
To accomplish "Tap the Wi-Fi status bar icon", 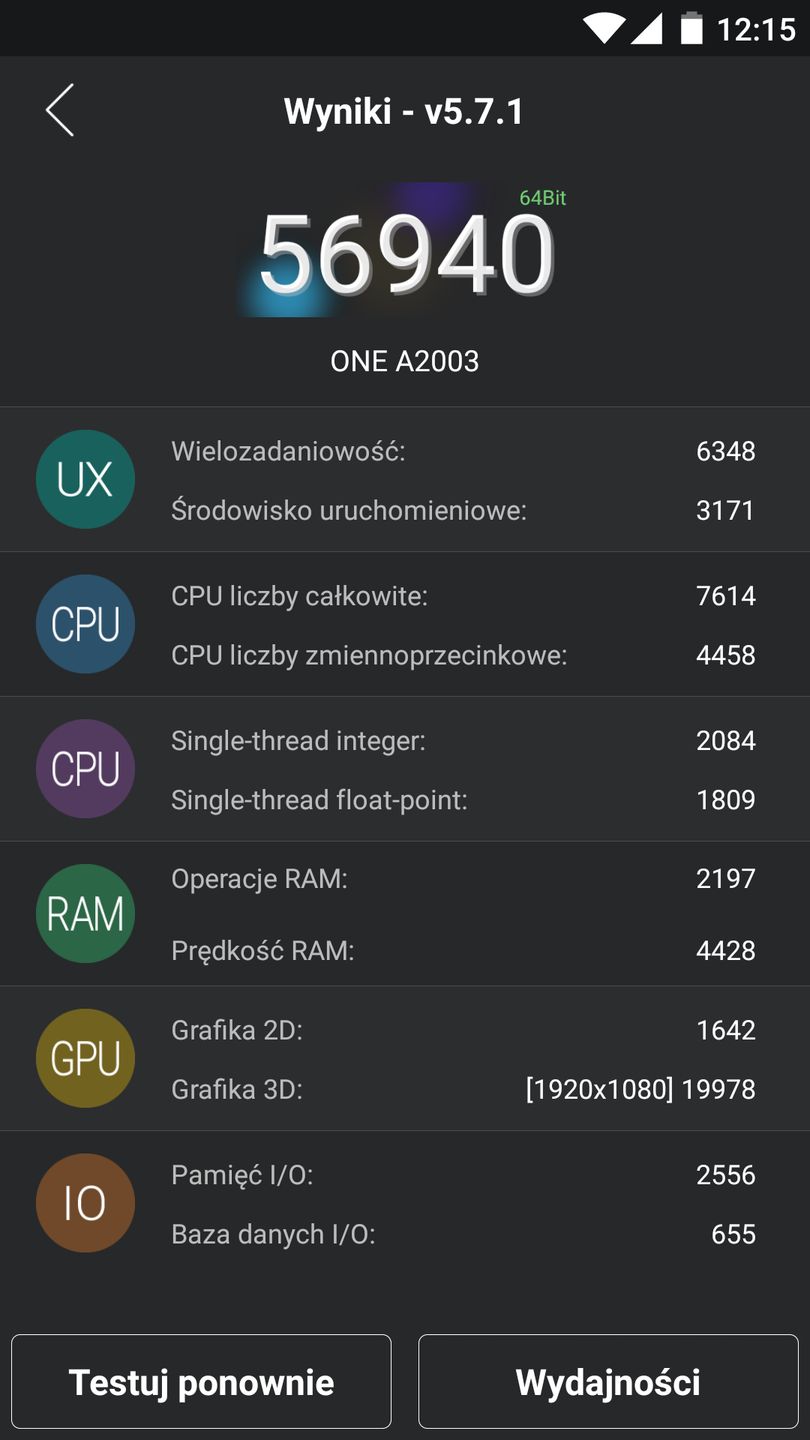I will (x=604, y=28).
